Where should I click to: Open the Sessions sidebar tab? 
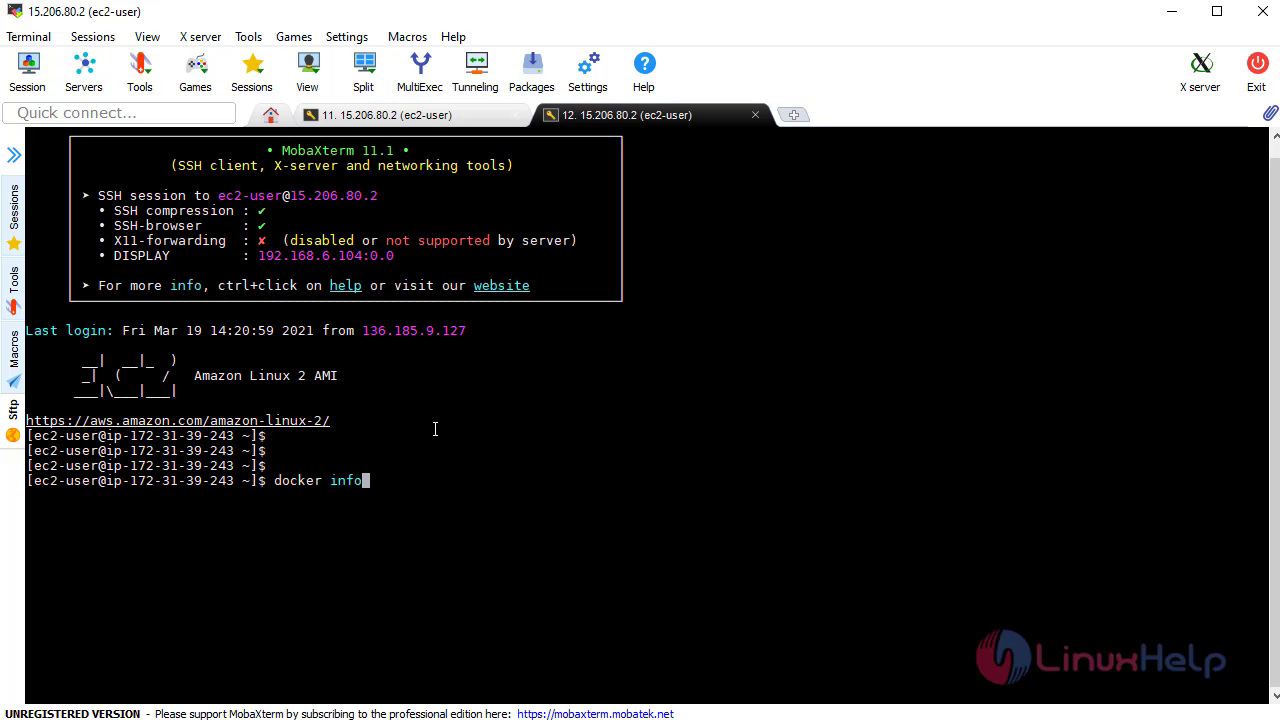tap(13, 217)
